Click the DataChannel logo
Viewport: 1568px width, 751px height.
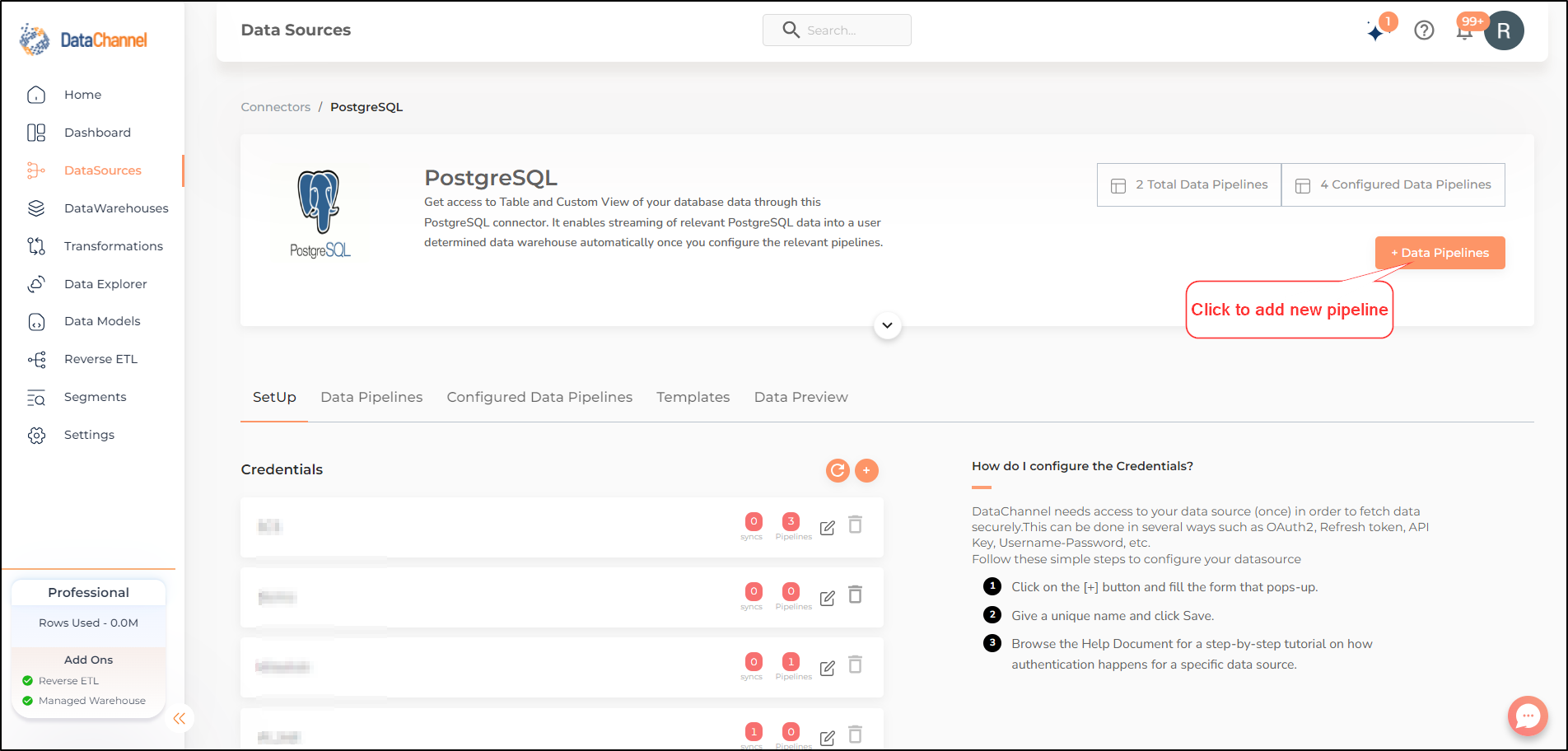tap(83, 40)
